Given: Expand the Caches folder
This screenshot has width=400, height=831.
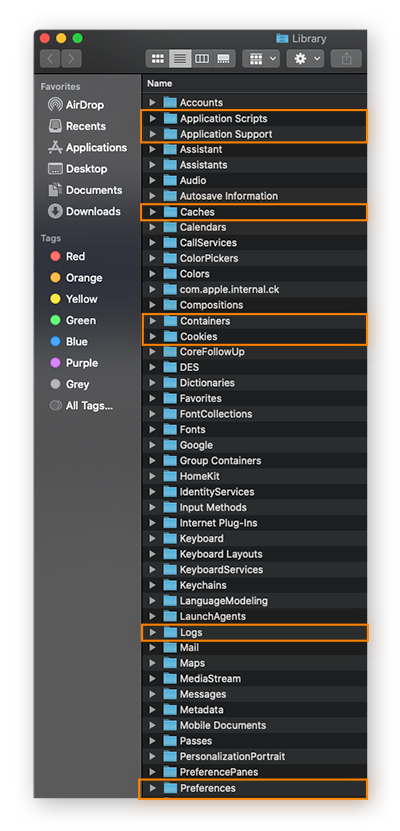Looking at the screenshot, I should [x=153, y=212].
